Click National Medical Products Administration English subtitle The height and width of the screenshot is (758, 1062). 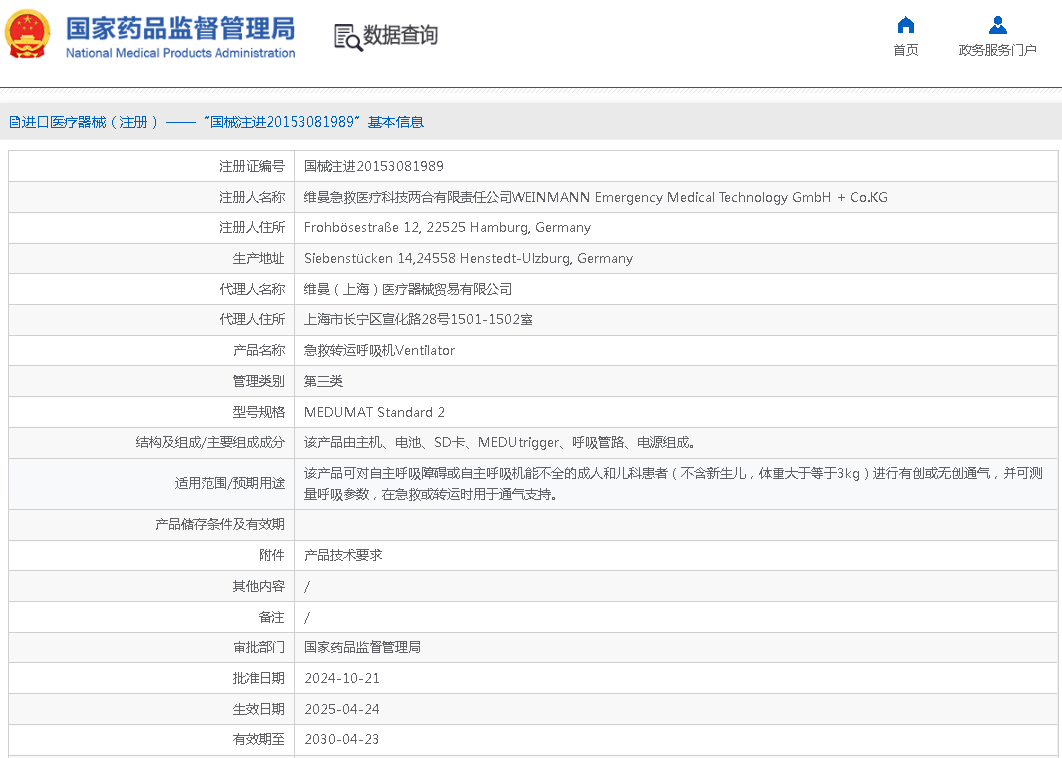[x=180, y=53]
